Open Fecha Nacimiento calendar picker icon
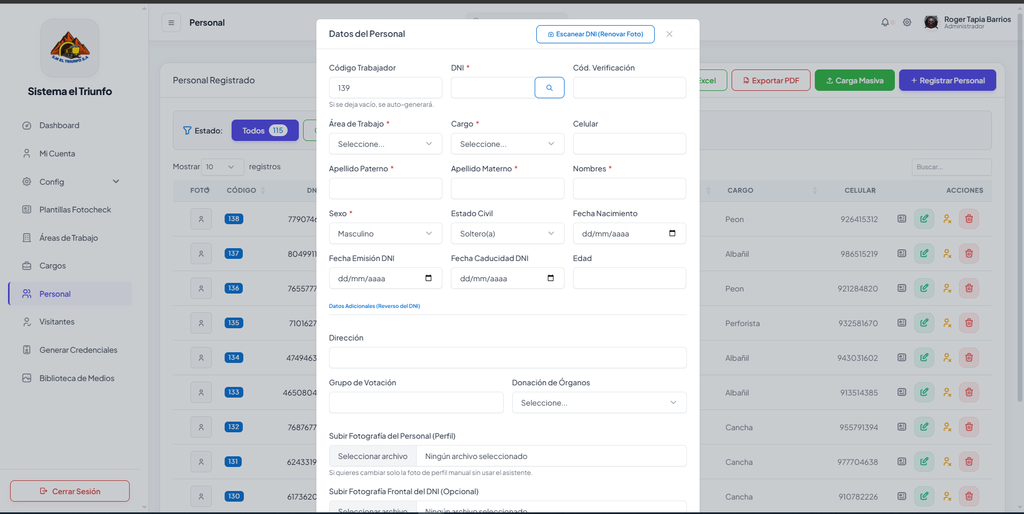This screenshot has width=1024, height=514. tap(673, 233)
